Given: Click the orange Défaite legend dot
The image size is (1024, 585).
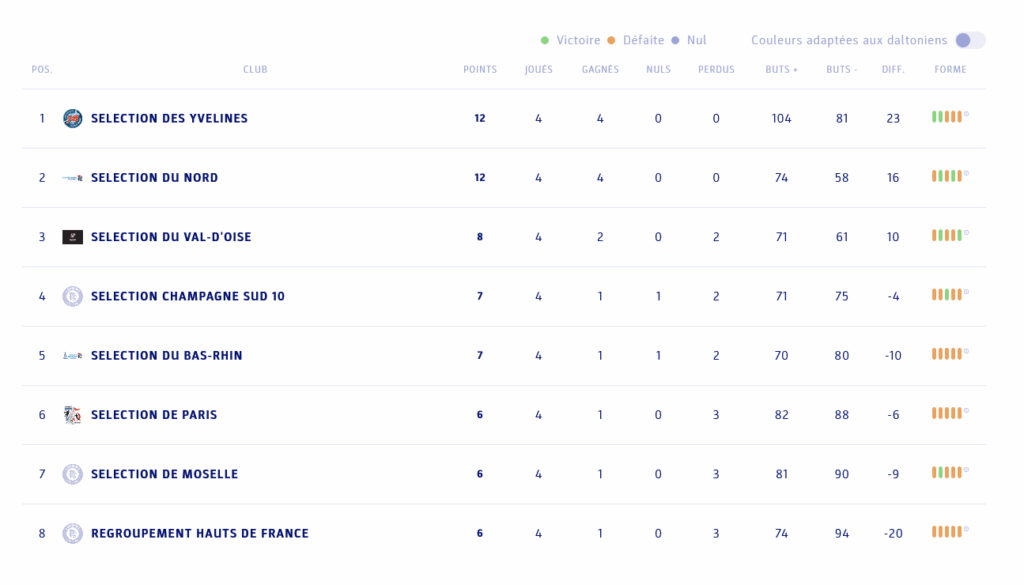Looking at the screenshot, I should [611, 41].
